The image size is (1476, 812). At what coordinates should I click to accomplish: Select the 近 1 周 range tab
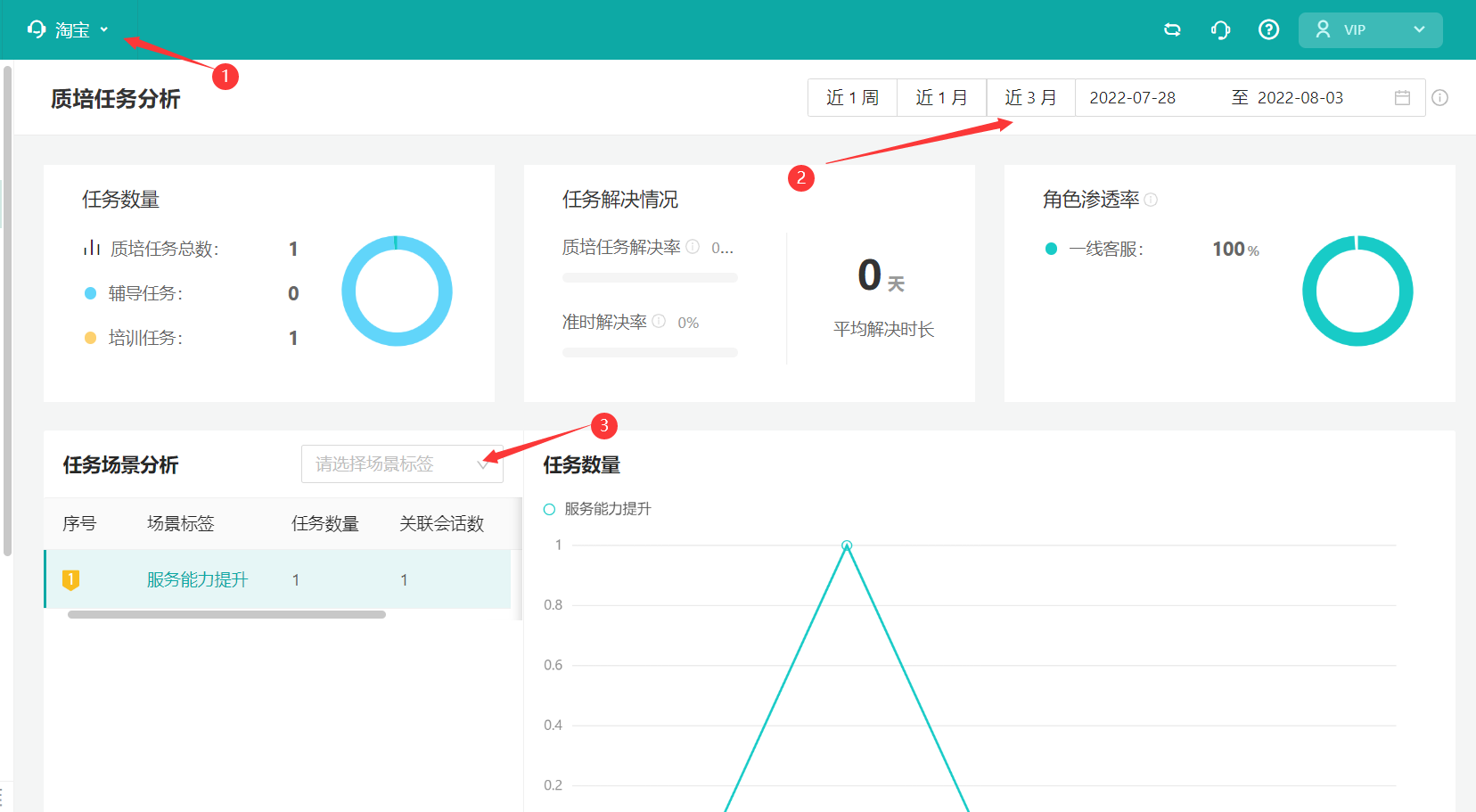pos(852,98)
